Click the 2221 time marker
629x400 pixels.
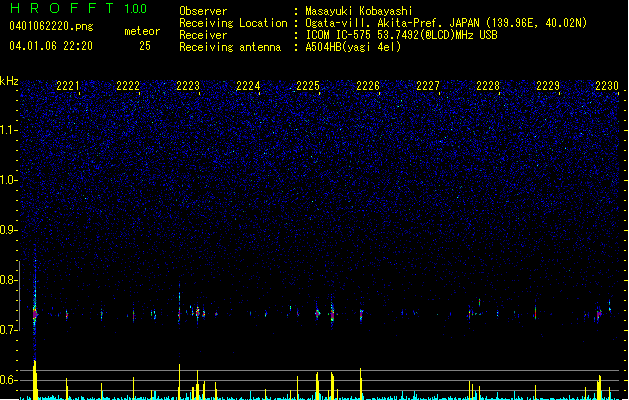pyautogui.click(x=68, y=85)
